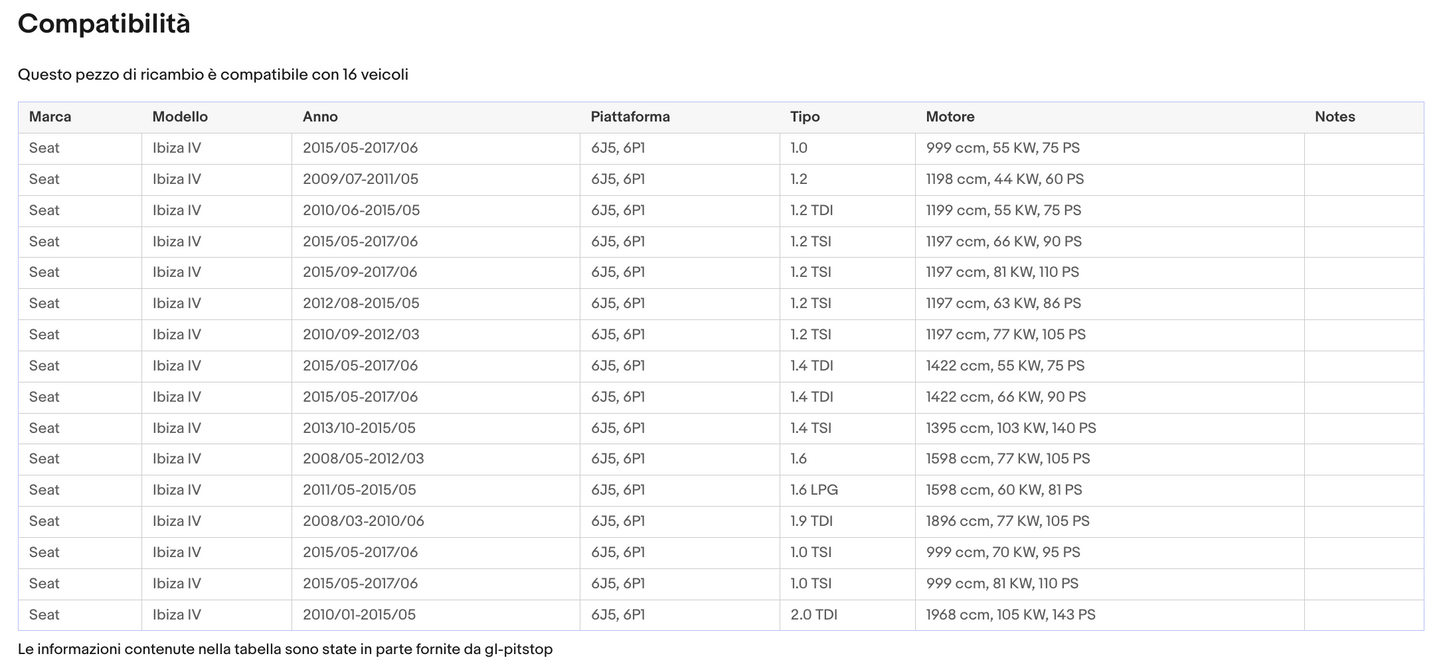This screenshot has width=1445, height=668.
Task: Click the 1395 ccm, 103 KW engine cell
Action: point(1010,428)
